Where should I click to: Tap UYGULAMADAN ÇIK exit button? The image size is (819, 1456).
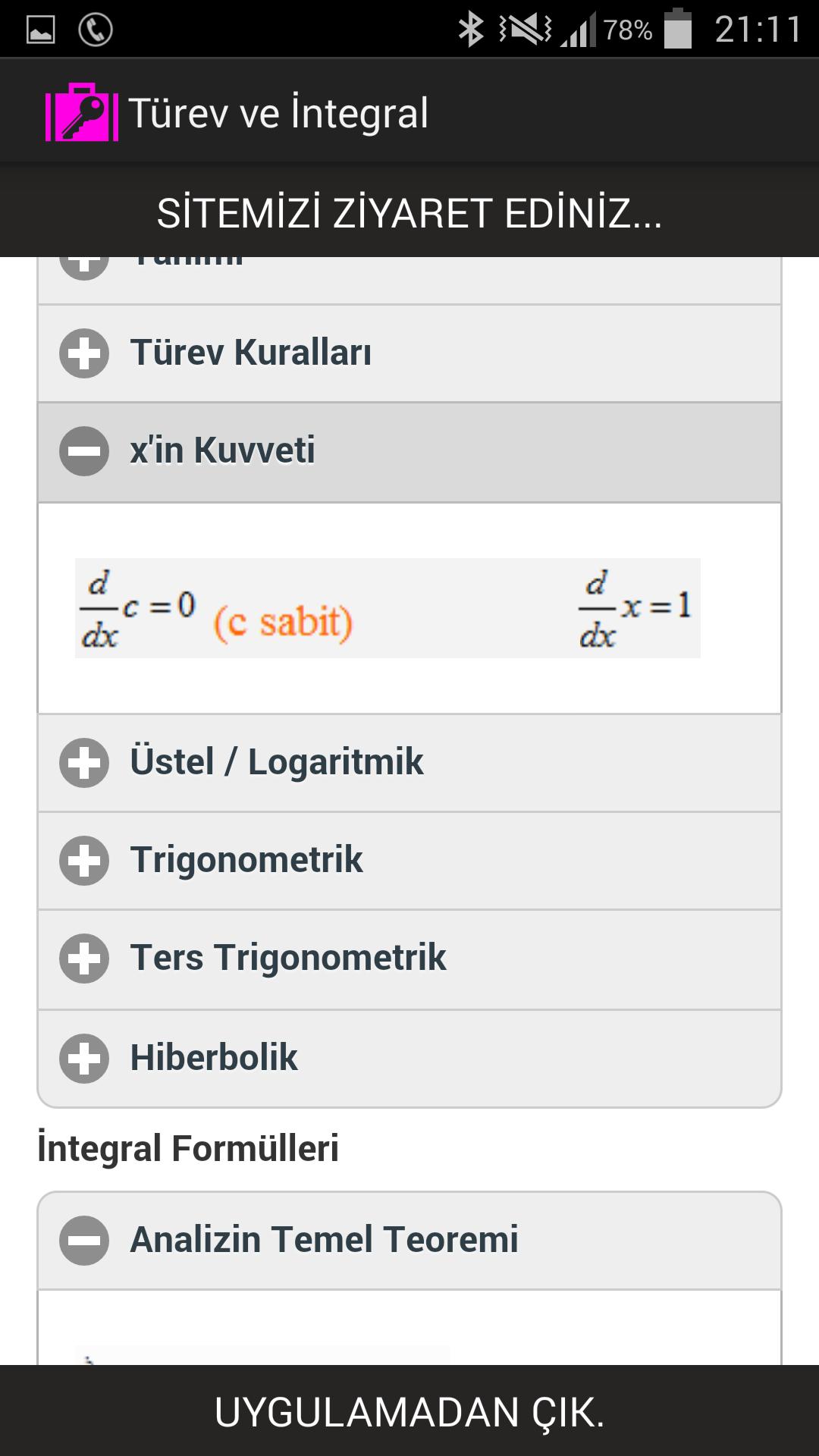pyautogui.click(x=409, y=1411)
